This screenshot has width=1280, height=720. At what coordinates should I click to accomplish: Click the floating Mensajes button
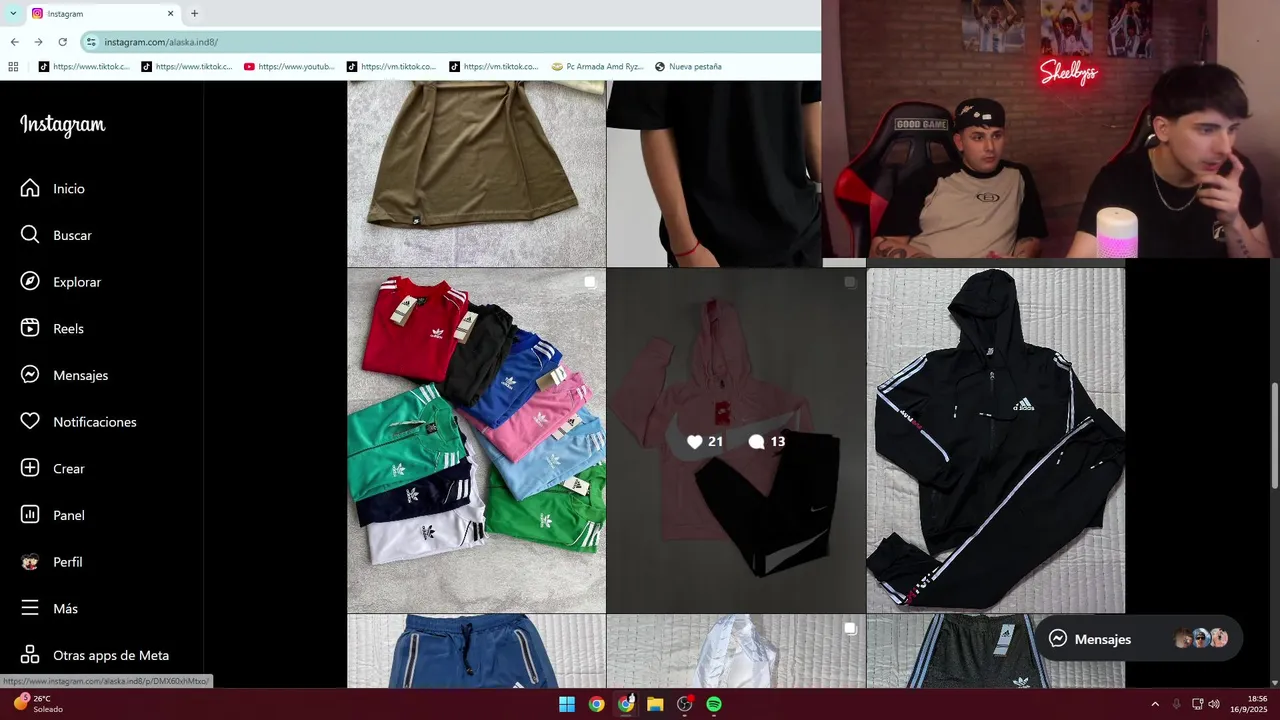(x=1138, y=639)
